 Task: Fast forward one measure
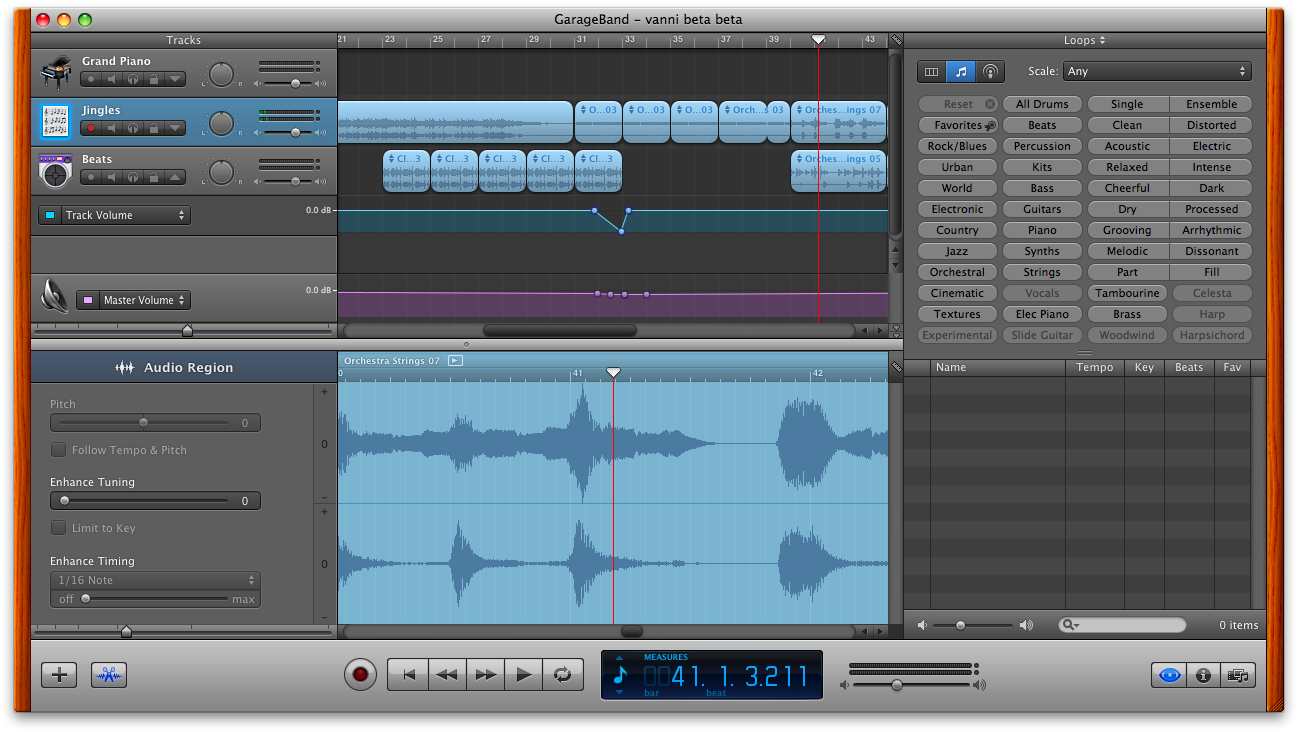point(485,675)
